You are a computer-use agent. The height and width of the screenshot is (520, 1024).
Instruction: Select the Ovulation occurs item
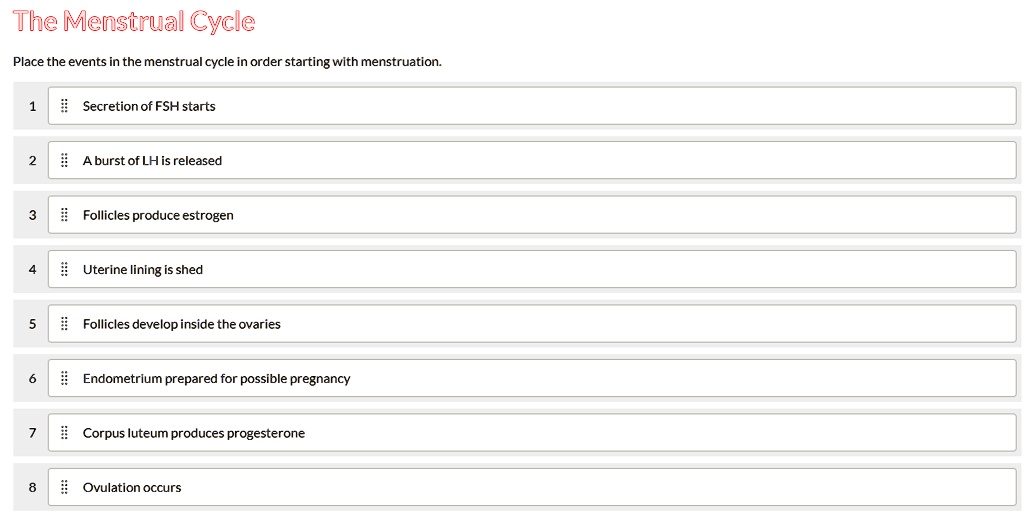coord(532,487)
